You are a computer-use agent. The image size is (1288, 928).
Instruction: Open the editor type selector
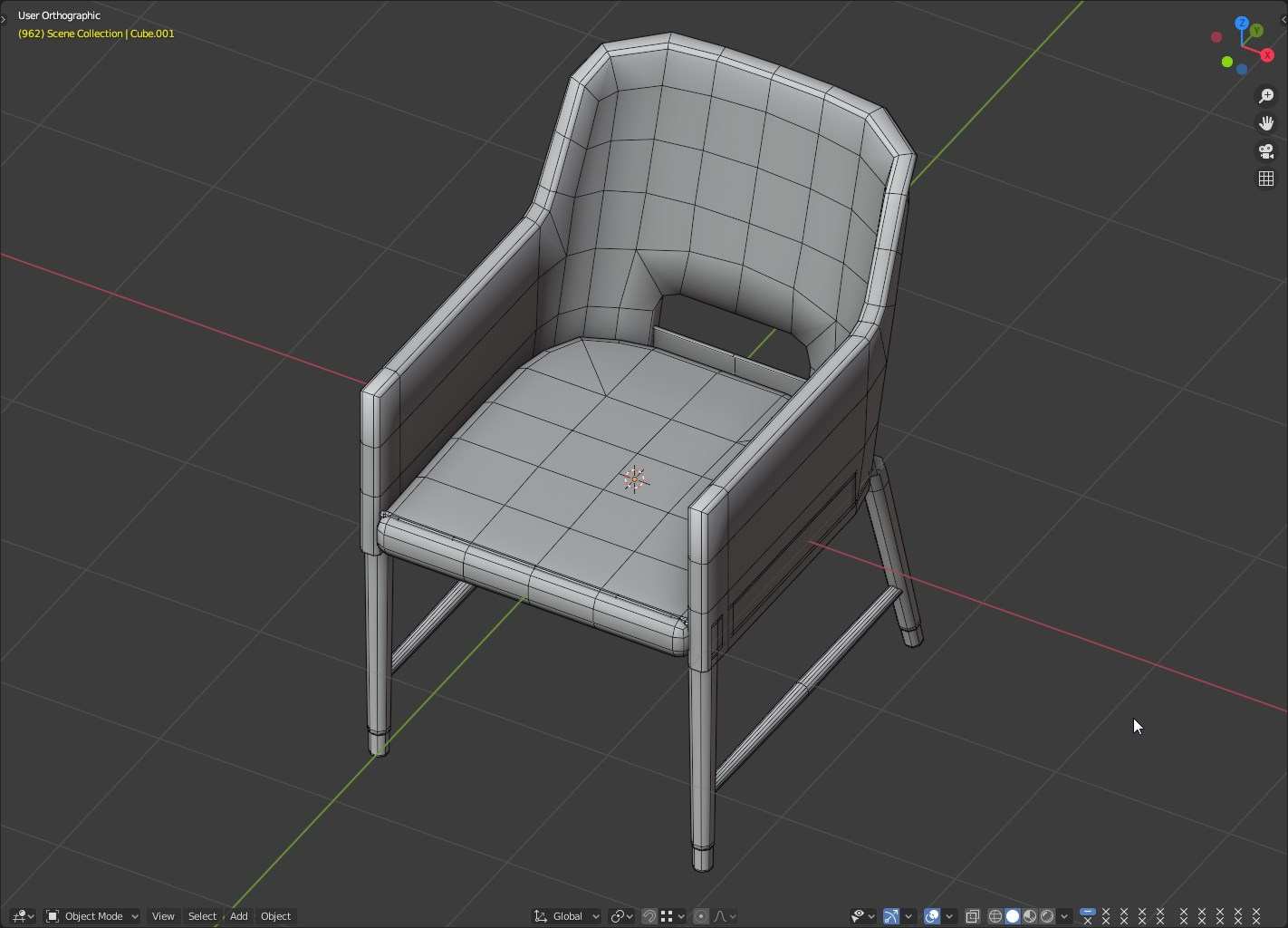[x=23, y=916]
